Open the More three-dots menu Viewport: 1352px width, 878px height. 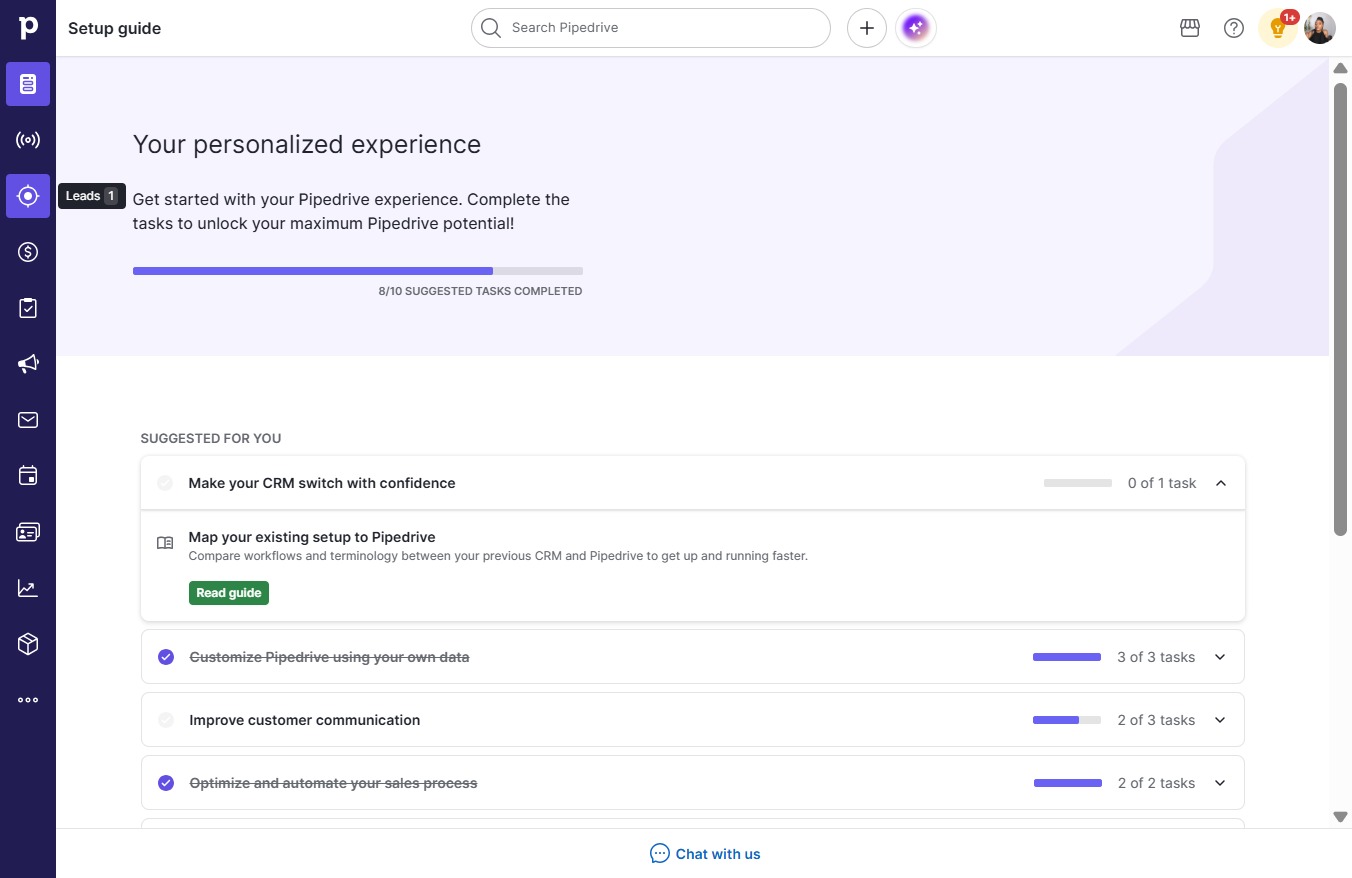(x=28, y=700)
